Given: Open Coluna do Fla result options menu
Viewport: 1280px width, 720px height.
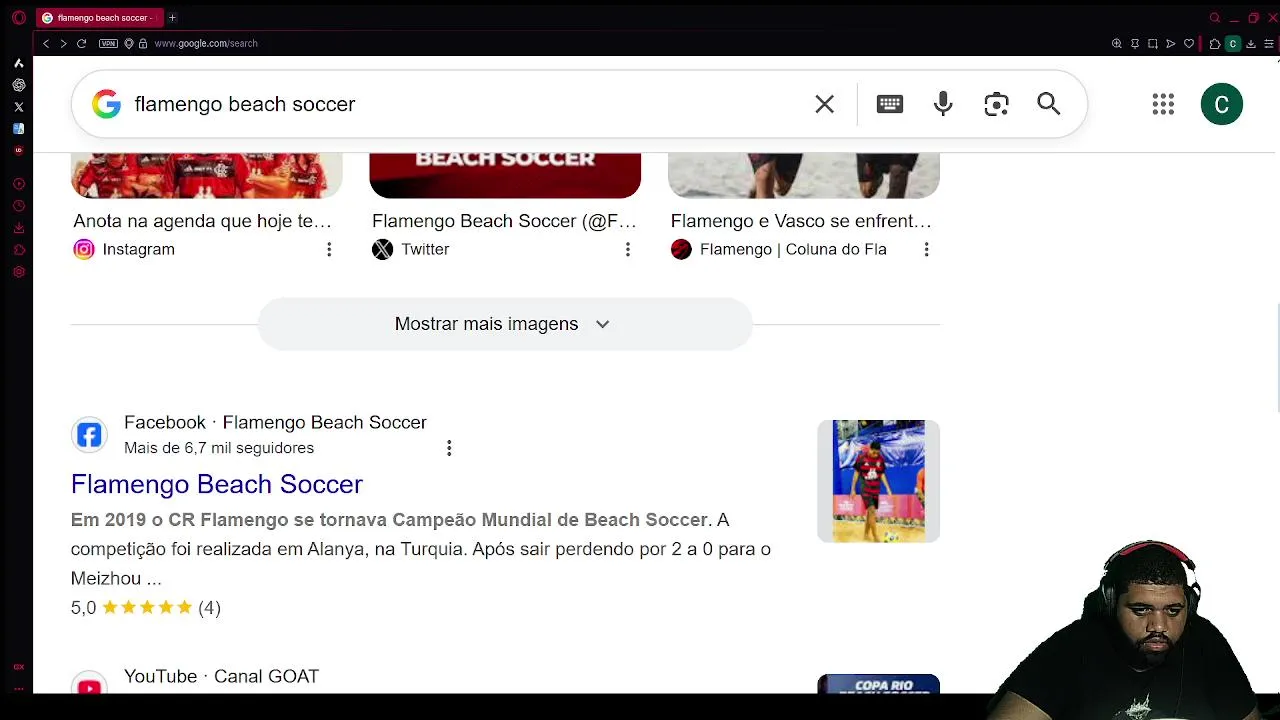Looking at the screenshot, I should (926, 249).
